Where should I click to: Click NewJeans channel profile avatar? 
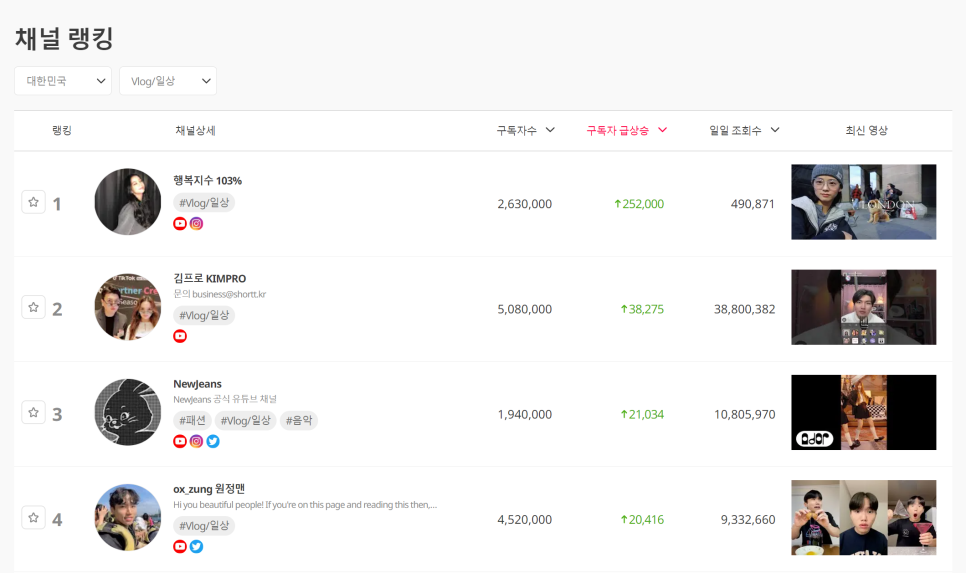[x=128, y=412]
